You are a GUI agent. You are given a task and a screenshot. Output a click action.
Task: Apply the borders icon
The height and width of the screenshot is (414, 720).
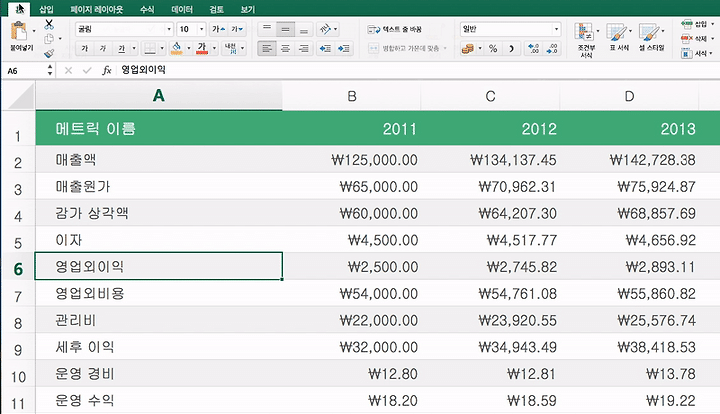tap(149, 48)
